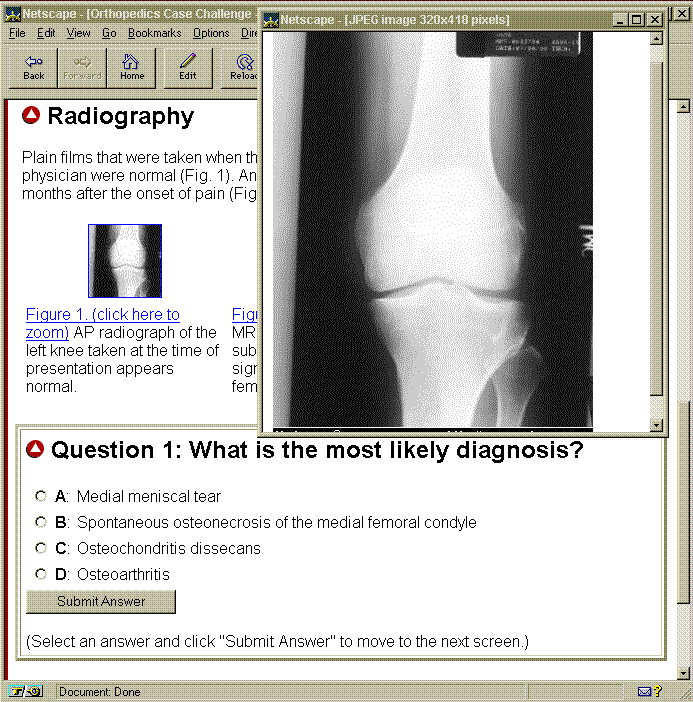
Task: Open the Go menu
Action: pyautogui.click(x=109, y=33)
